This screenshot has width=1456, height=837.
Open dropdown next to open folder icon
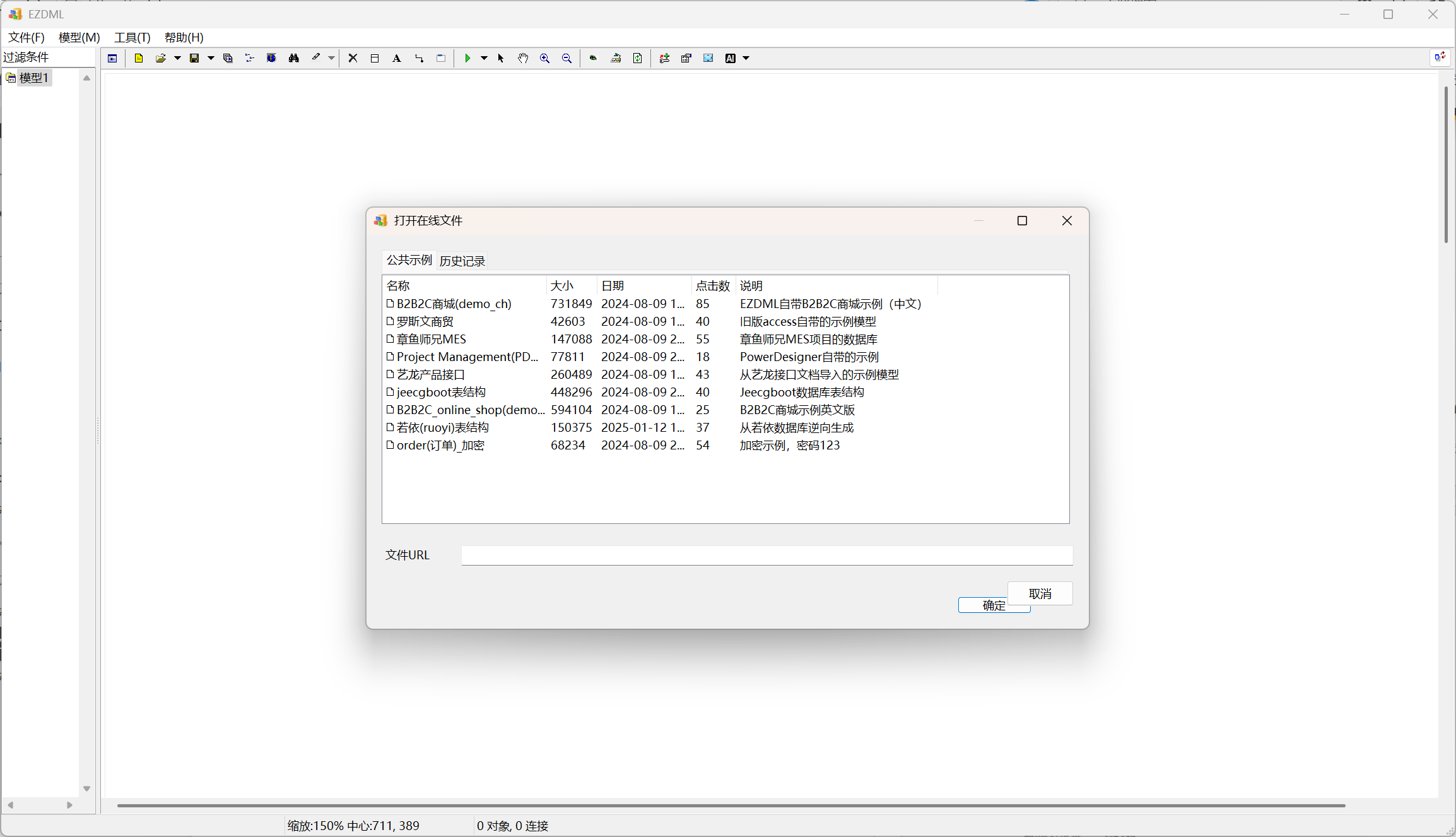coord(178,58)
